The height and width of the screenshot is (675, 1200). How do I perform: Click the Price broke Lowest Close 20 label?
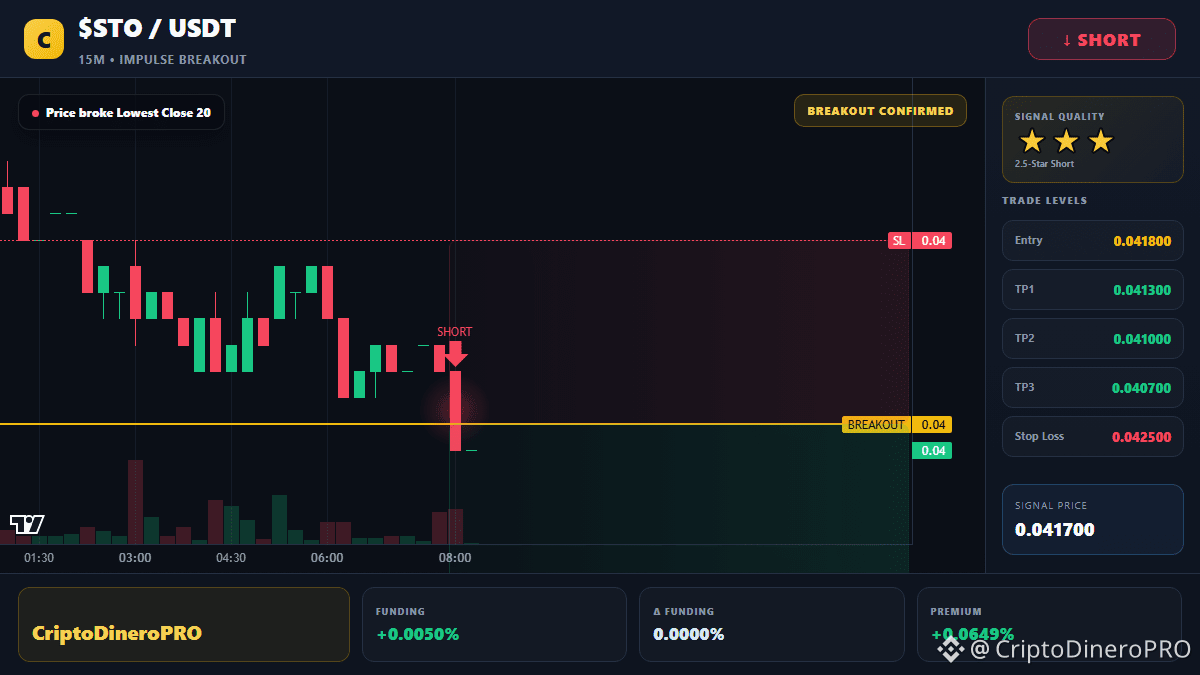[x=121, y=113]
